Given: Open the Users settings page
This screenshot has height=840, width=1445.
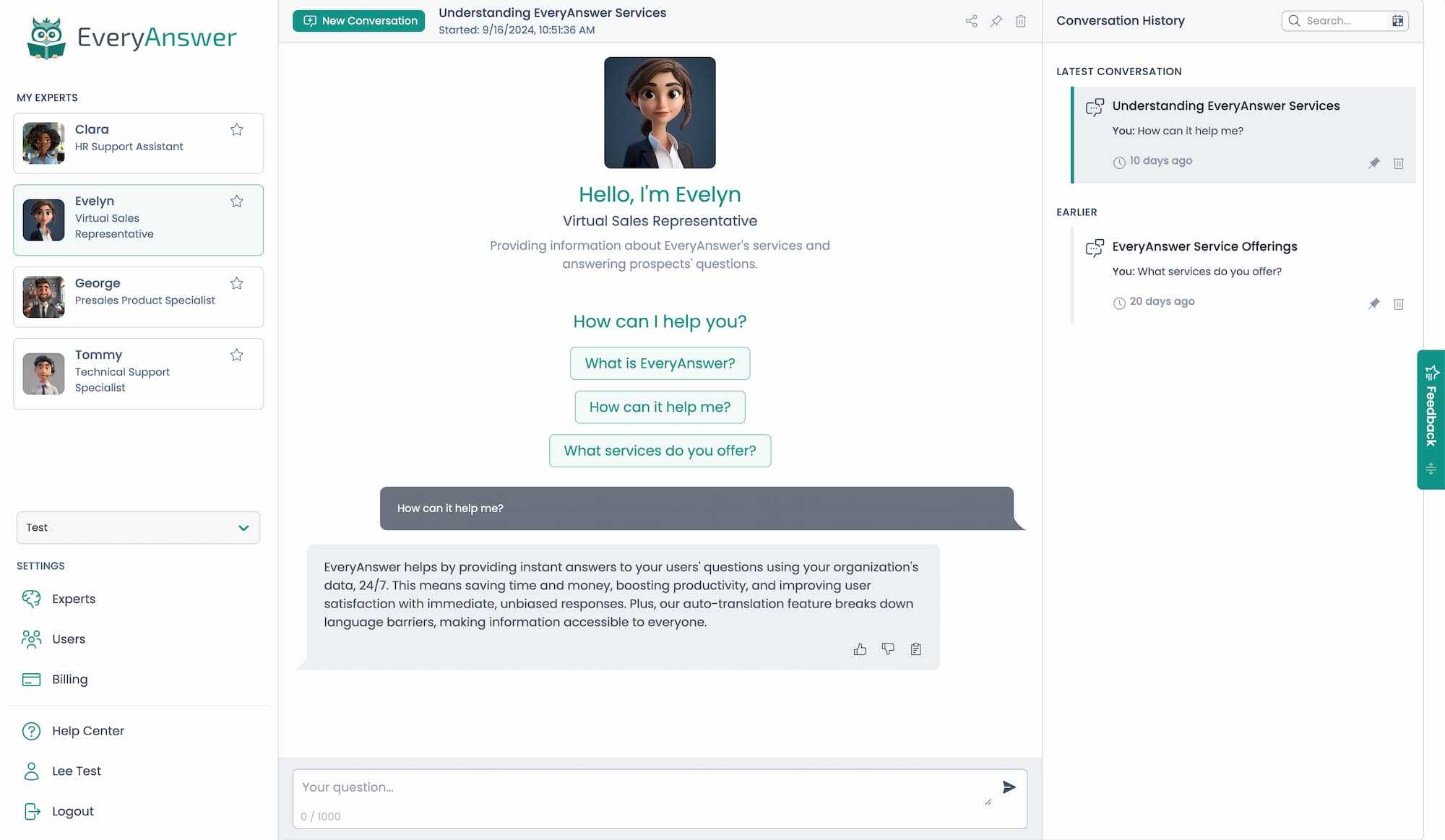Looking at the screenshot, I should tap(68, 638).
